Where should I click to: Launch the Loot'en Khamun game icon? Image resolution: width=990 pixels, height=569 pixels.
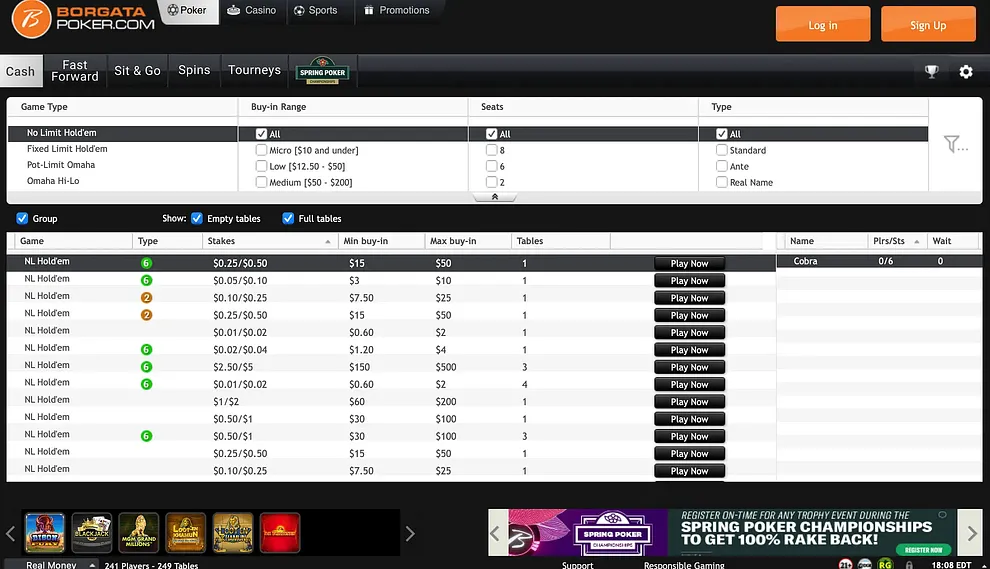coord(186,532)
